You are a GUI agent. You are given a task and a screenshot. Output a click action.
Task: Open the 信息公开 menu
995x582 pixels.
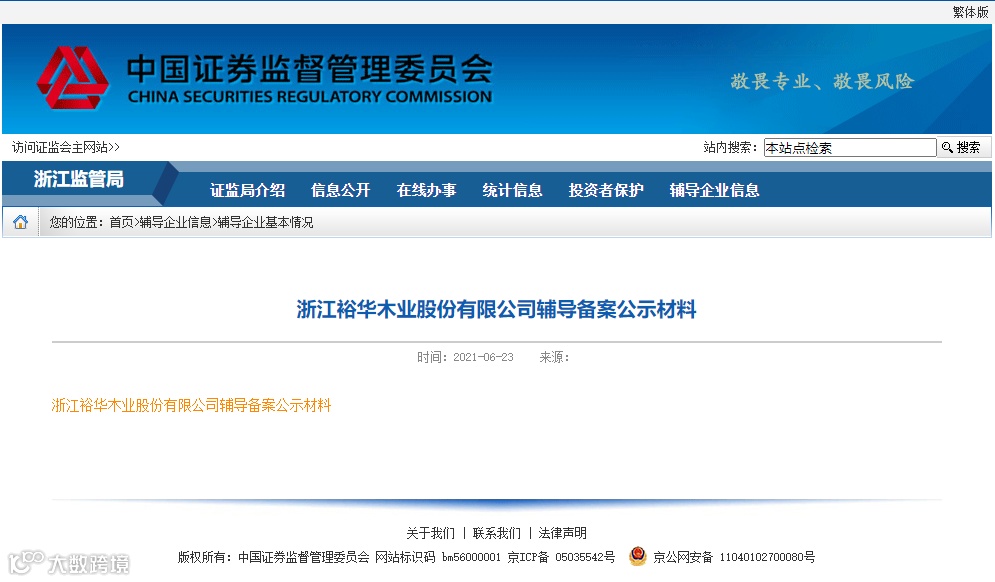pyautogui.click(x=341, y=190)
